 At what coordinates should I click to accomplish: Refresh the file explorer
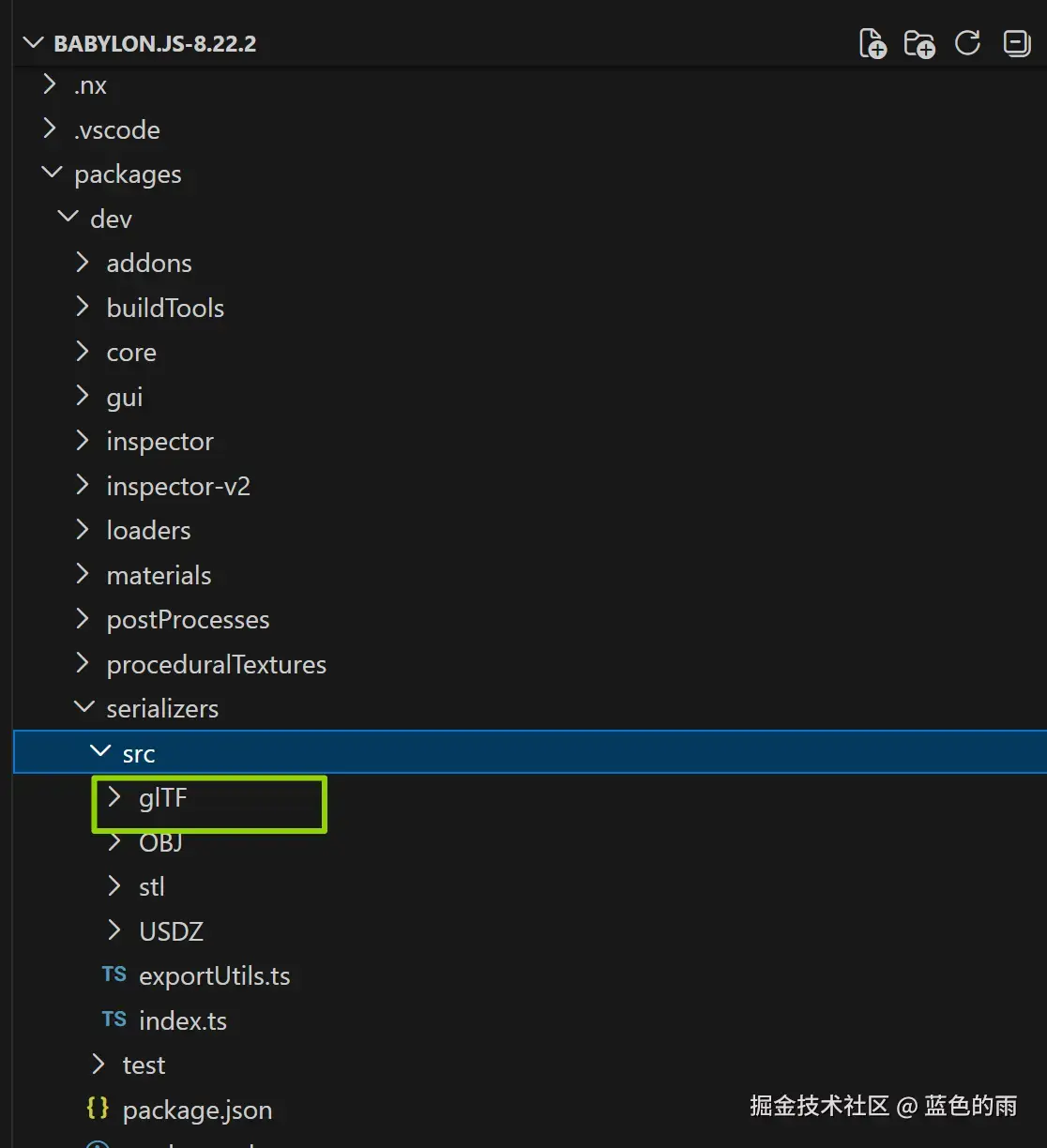[967, 43]
